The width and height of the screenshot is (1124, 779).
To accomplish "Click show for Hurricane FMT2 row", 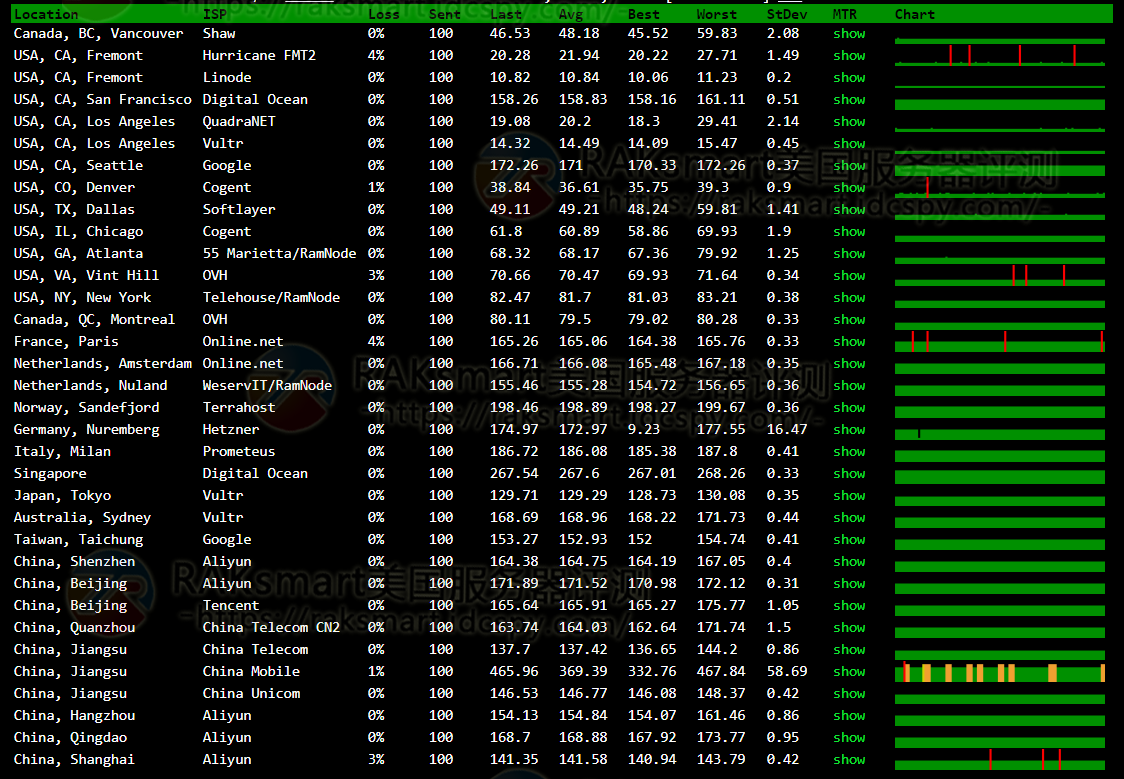I will (849, 56).
